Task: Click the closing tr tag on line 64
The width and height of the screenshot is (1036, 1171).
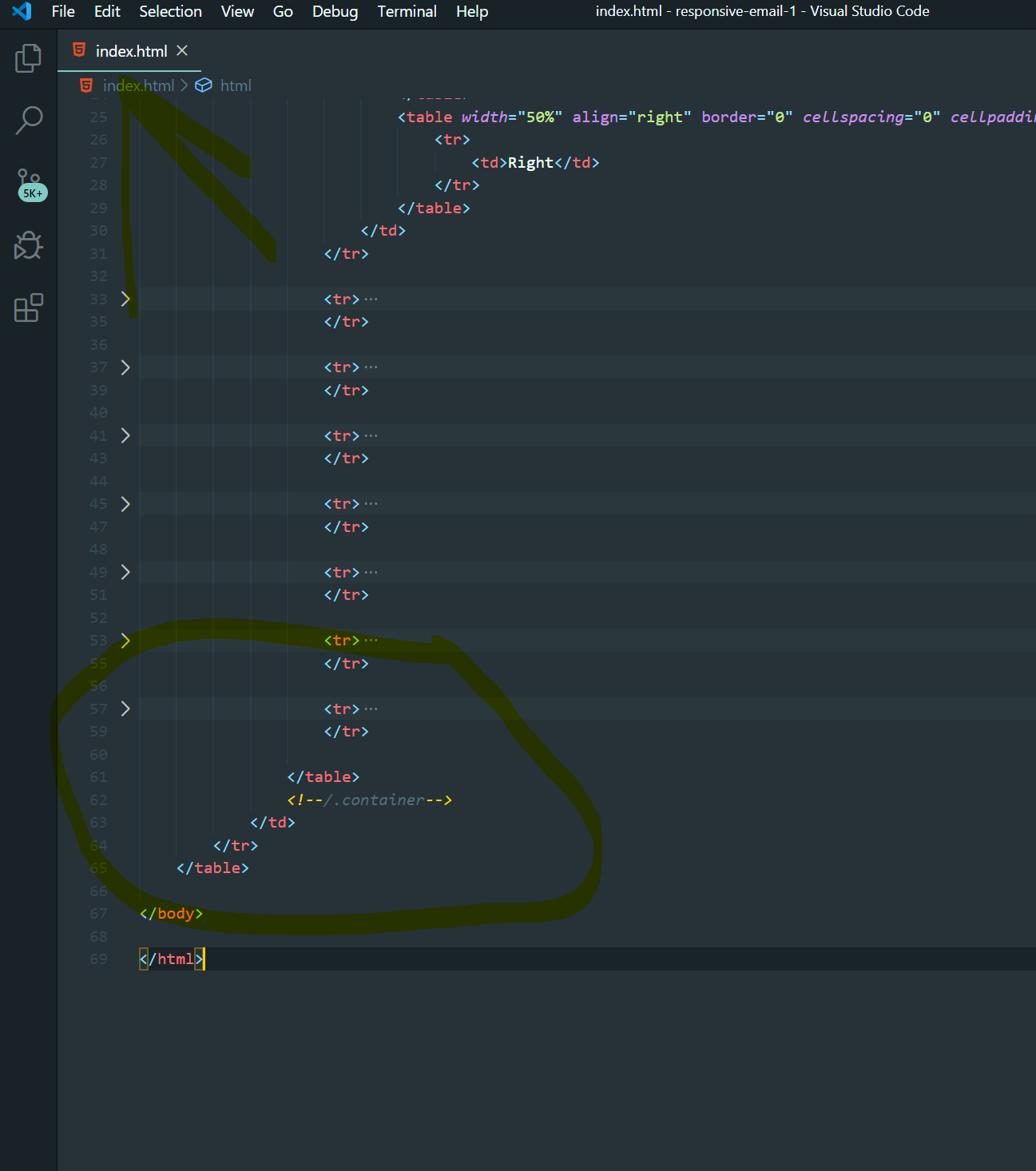Action: 236,845
